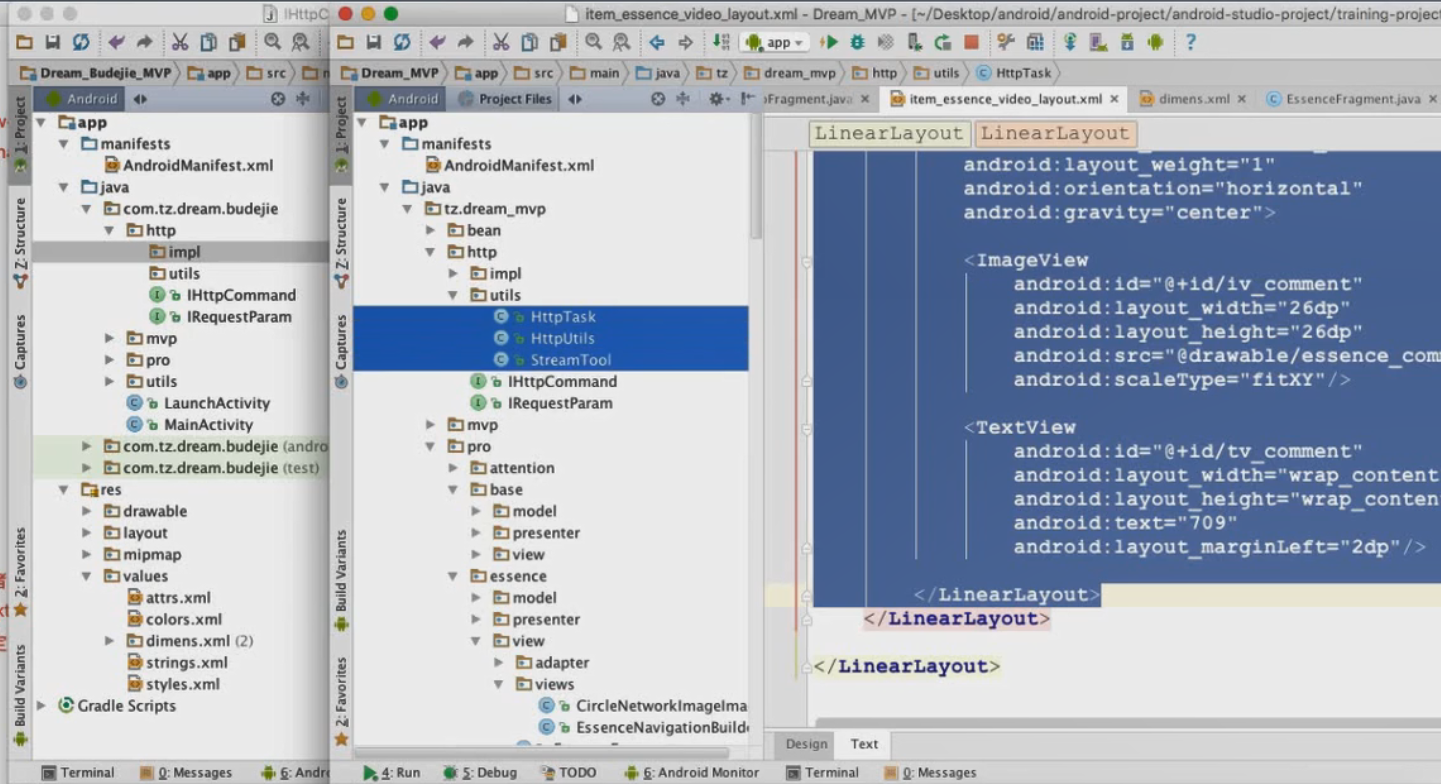Click Open folder icon in Dream_MVP toolbar

(345, 42)
